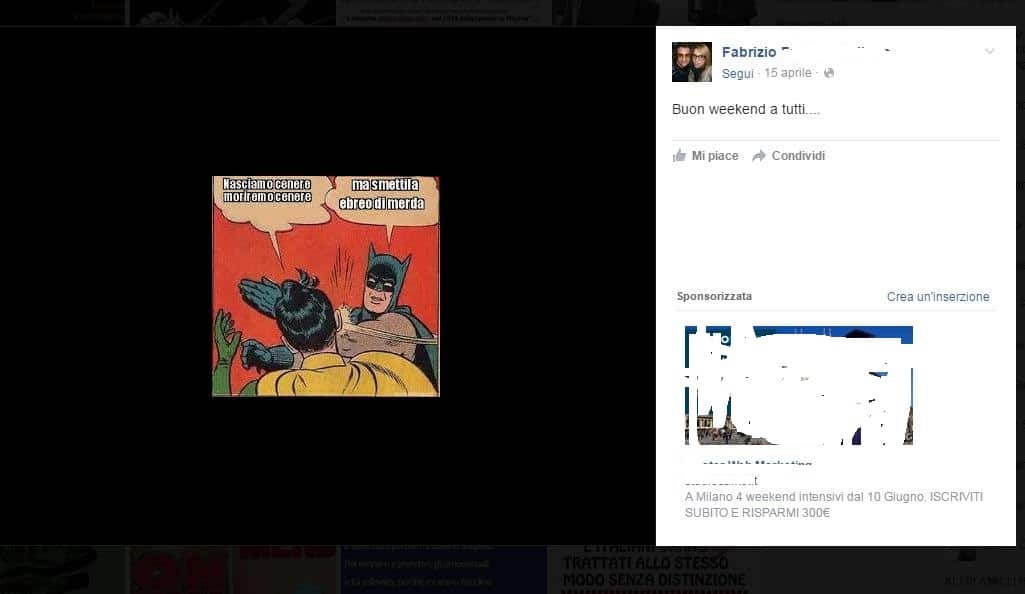Click Crea un'inserzione link

pos(937,297)
